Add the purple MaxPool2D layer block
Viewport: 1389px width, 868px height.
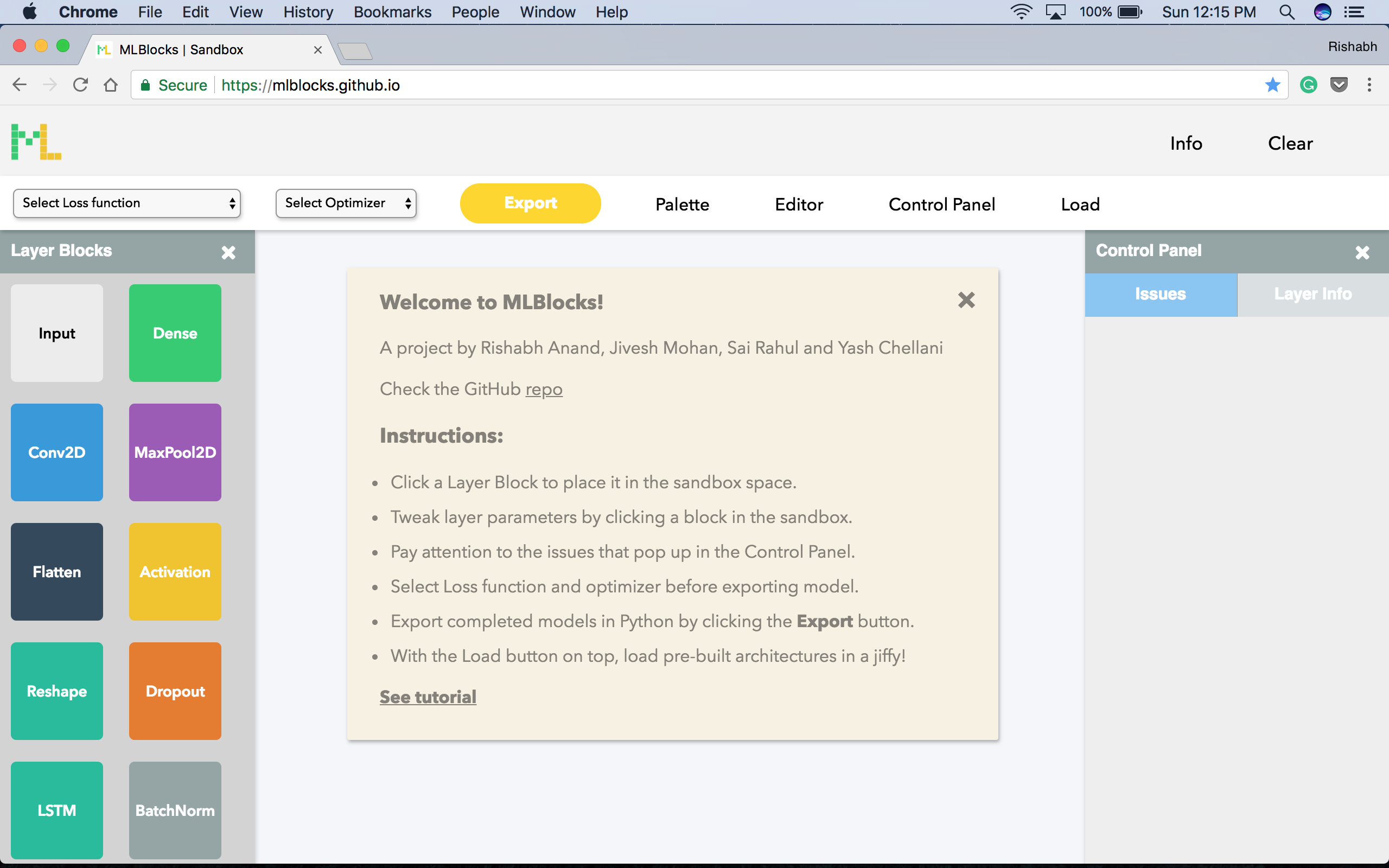175,452
